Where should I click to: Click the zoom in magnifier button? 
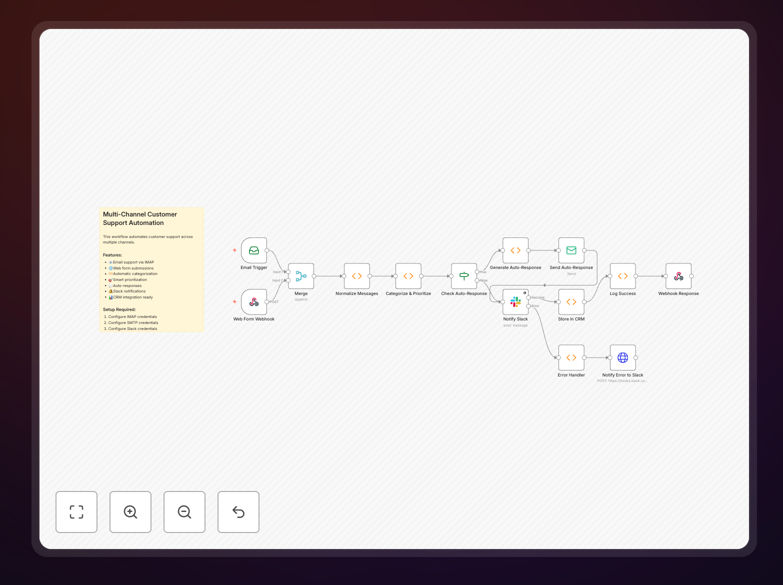(x=130, y=512)
